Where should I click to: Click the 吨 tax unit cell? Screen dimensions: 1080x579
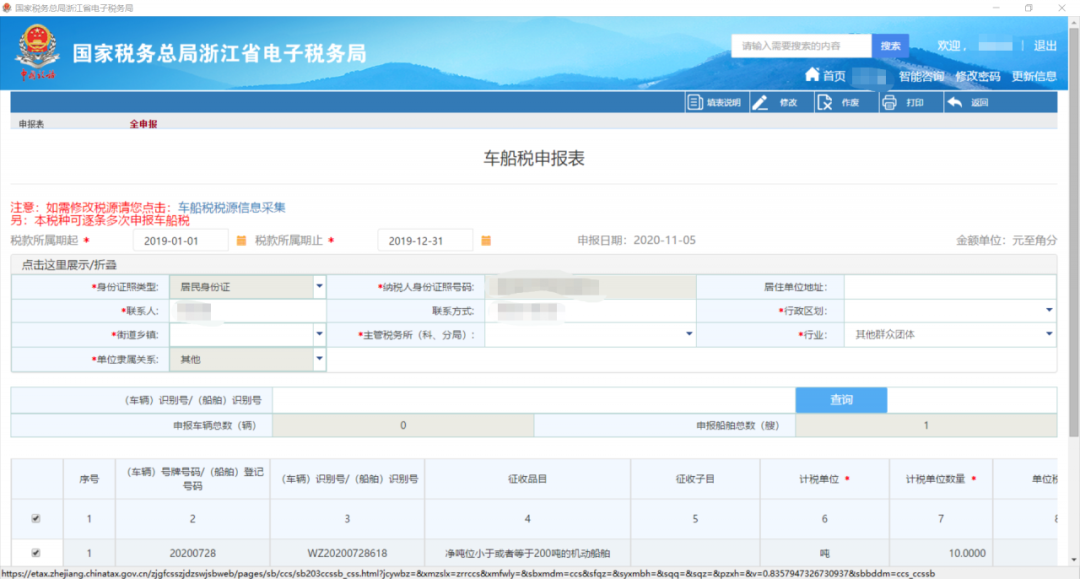point(824,553)
